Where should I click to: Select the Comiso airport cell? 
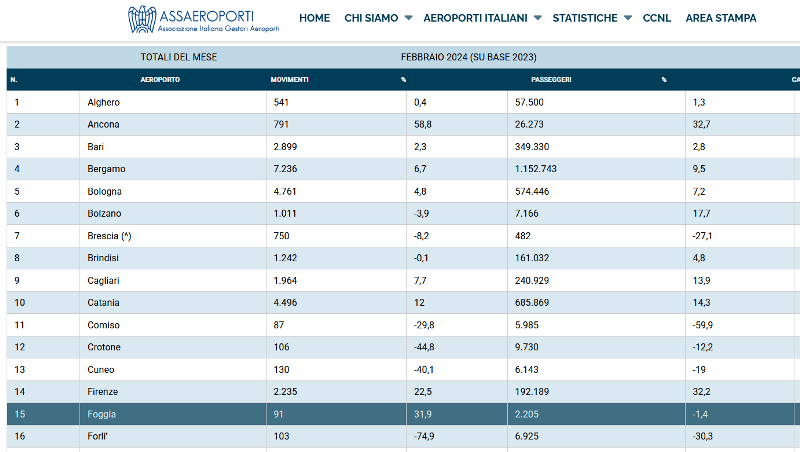173,325
